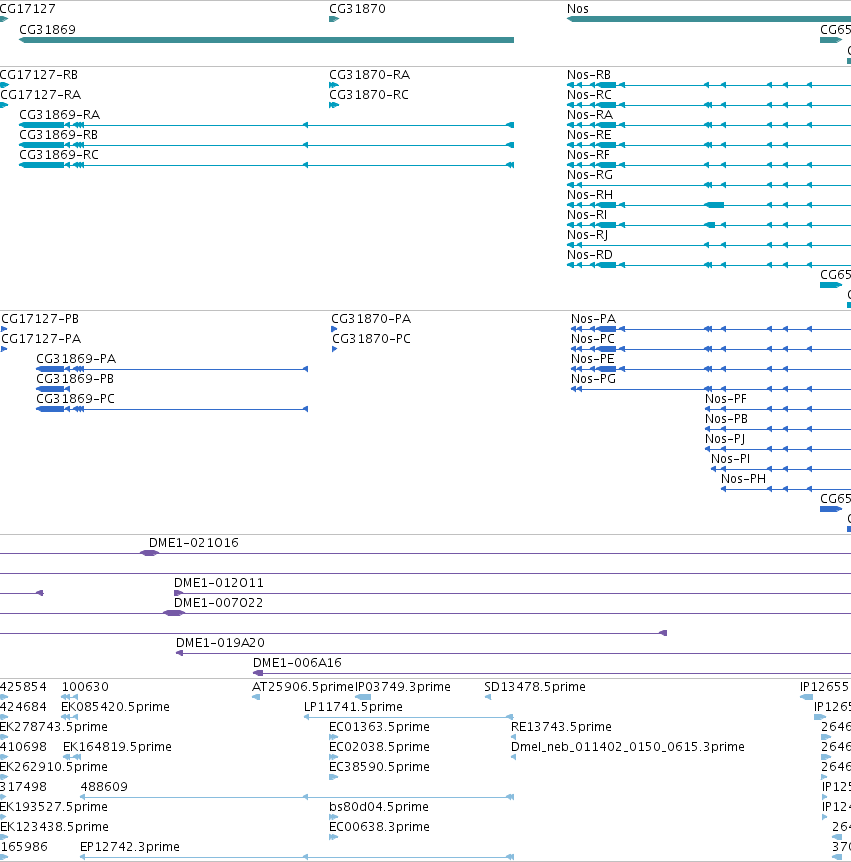Click the Nos-PJ protein label
851x862 pixels.
tap(726, 439)
